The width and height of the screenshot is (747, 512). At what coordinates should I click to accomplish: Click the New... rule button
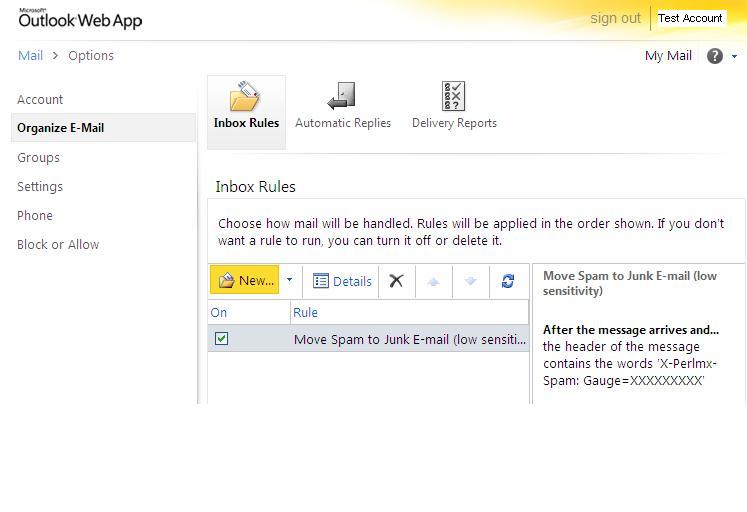tap(246, 280)
